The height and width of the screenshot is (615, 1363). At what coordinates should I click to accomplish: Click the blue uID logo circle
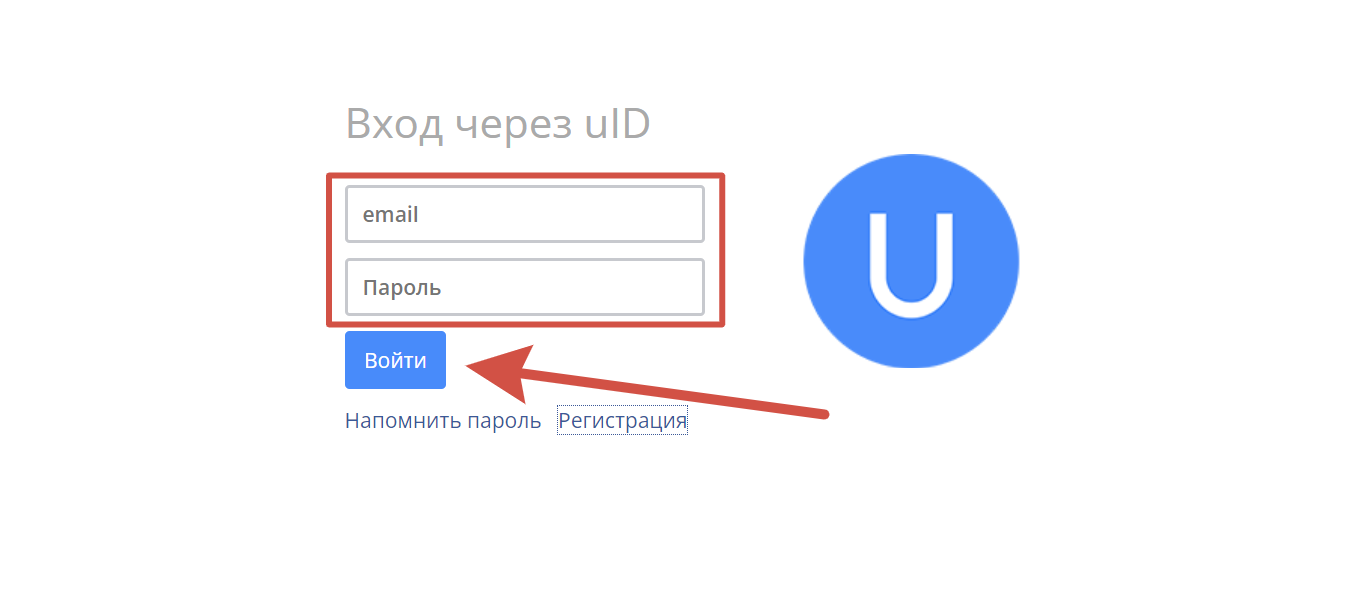[911, 261]
